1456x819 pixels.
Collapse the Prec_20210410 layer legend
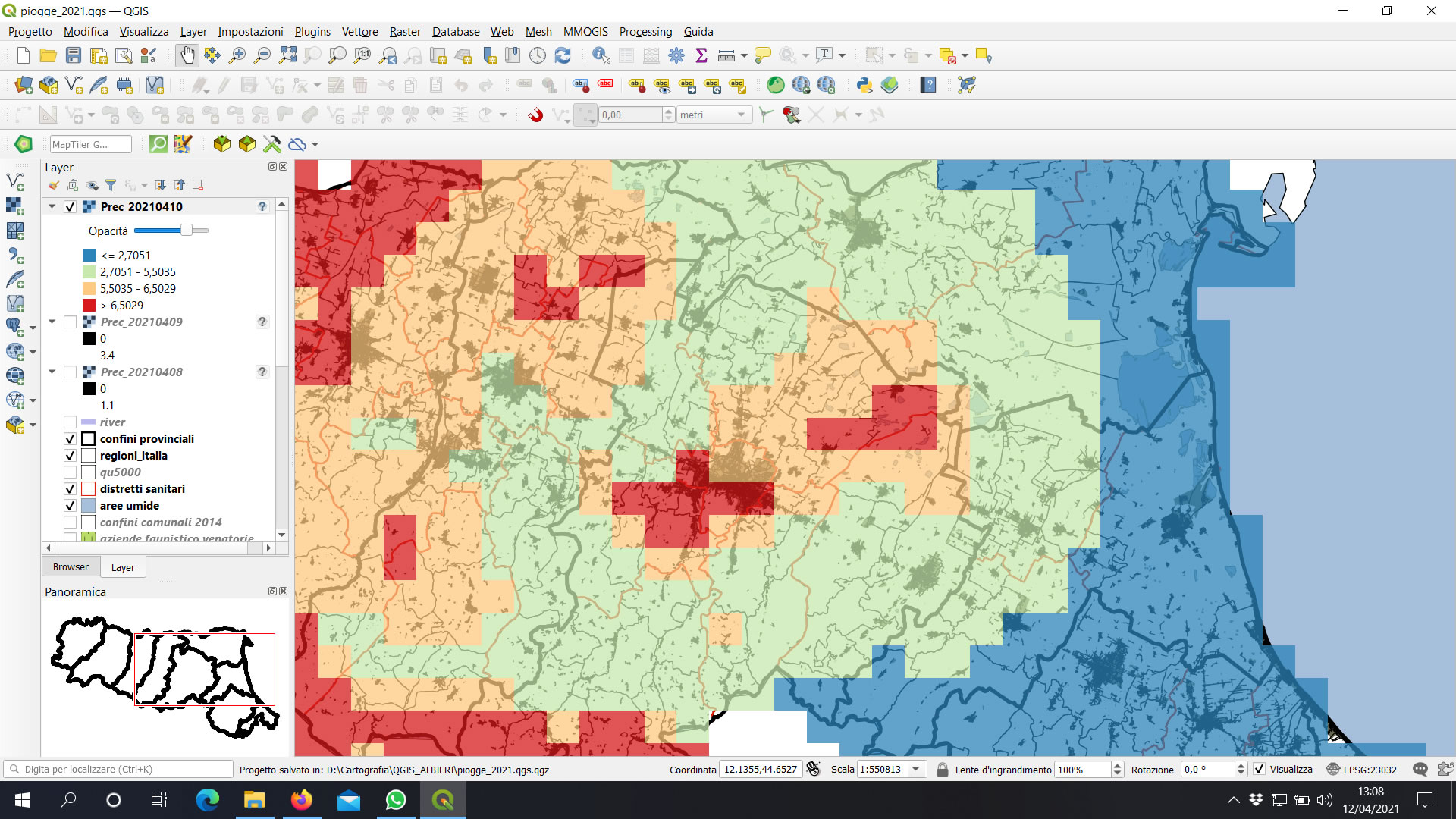[52, 206]
